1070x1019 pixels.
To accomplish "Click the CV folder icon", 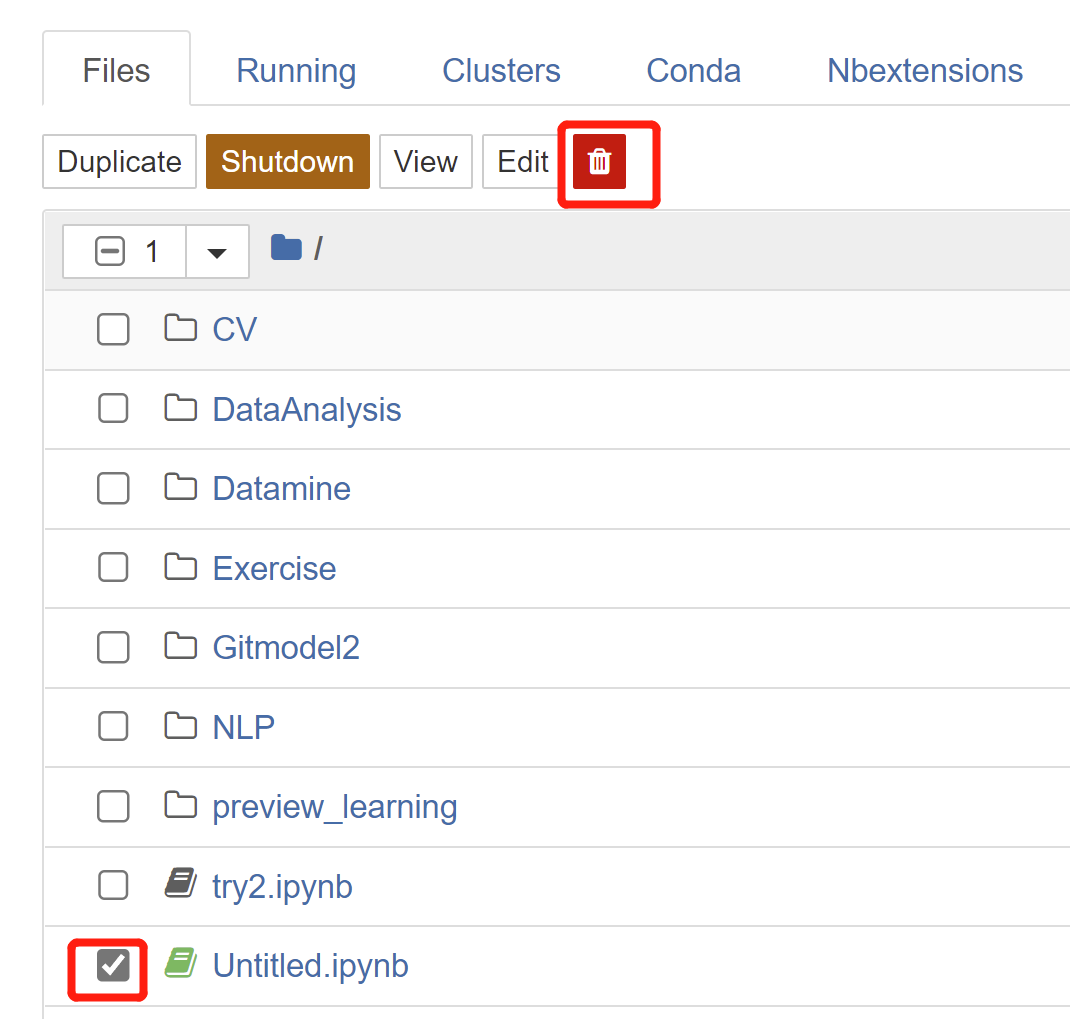I will [180, 328].
